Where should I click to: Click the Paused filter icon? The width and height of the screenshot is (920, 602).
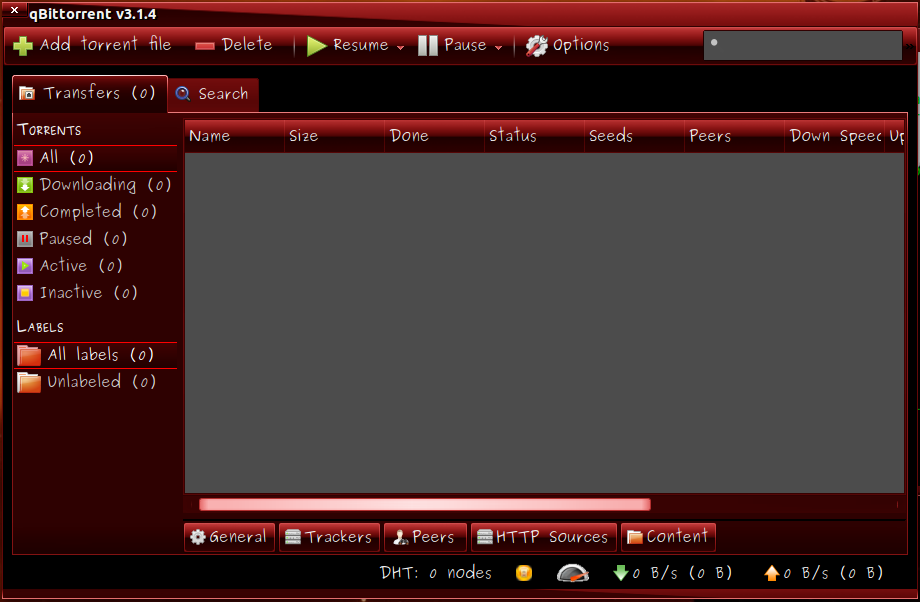pos(25,239)
